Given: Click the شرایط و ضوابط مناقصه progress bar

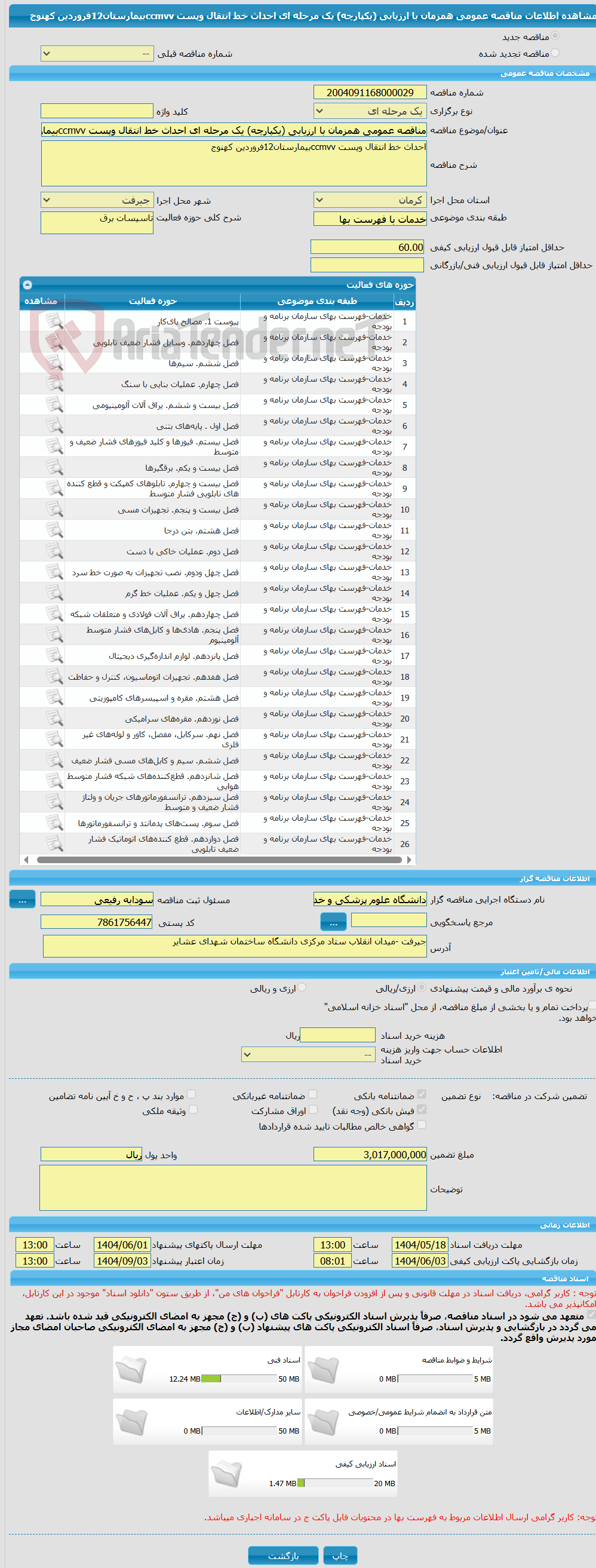Looking at the screenshot, I should (x=435, y=1379).
